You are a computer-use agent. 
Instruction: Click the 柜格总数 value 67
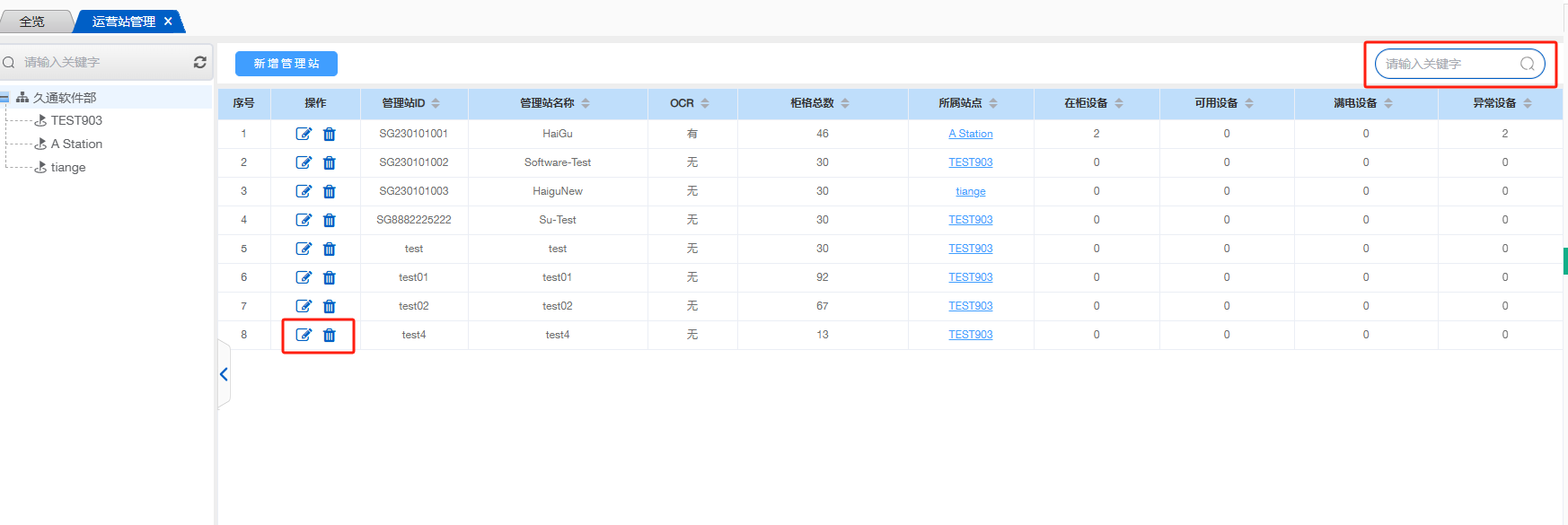tap(823, 306)
